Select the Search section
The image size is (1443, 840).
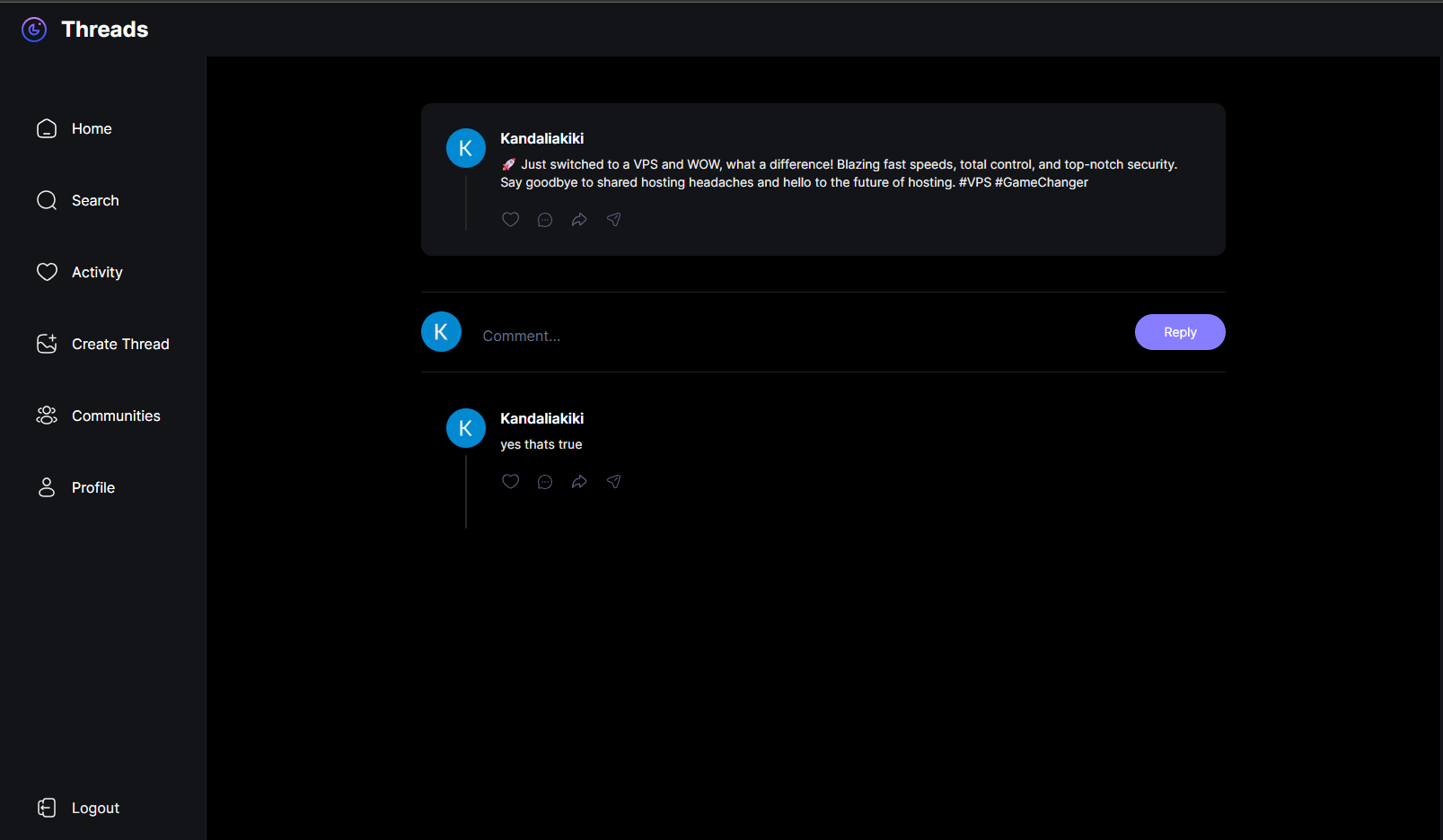click(x=95, y=200)
